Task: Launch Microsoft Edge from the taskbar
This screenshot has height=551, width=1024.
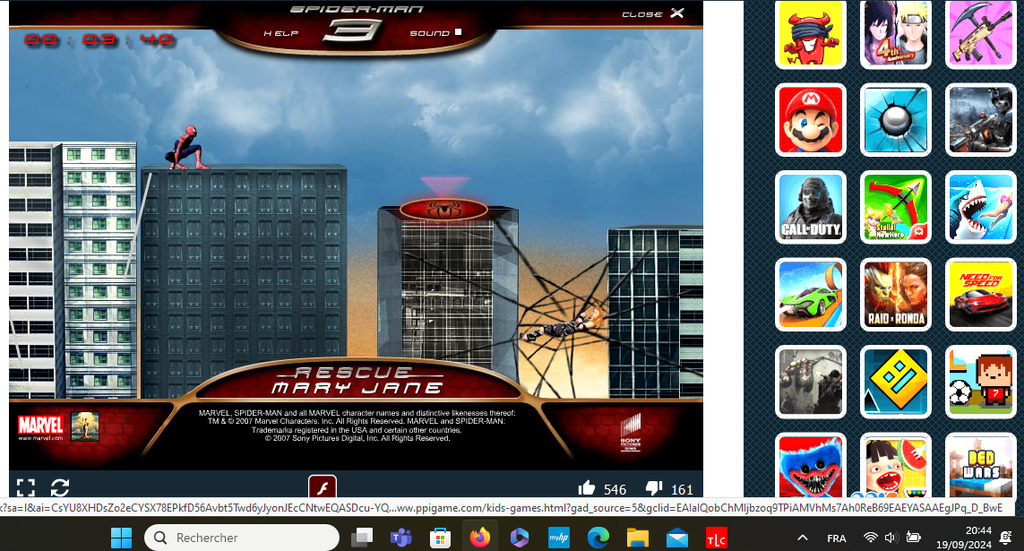Action: tap(598, 537)
